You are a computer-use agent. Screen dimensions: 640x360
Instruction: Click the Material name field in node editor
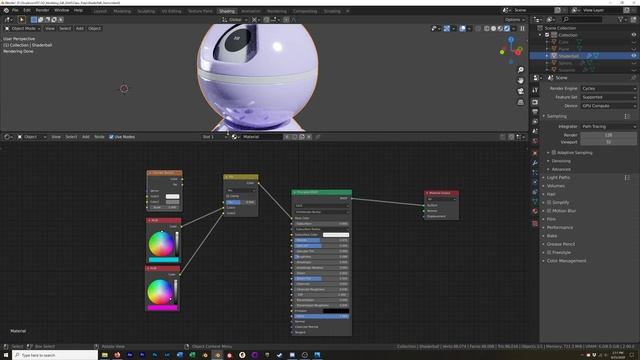pos(262,137)
